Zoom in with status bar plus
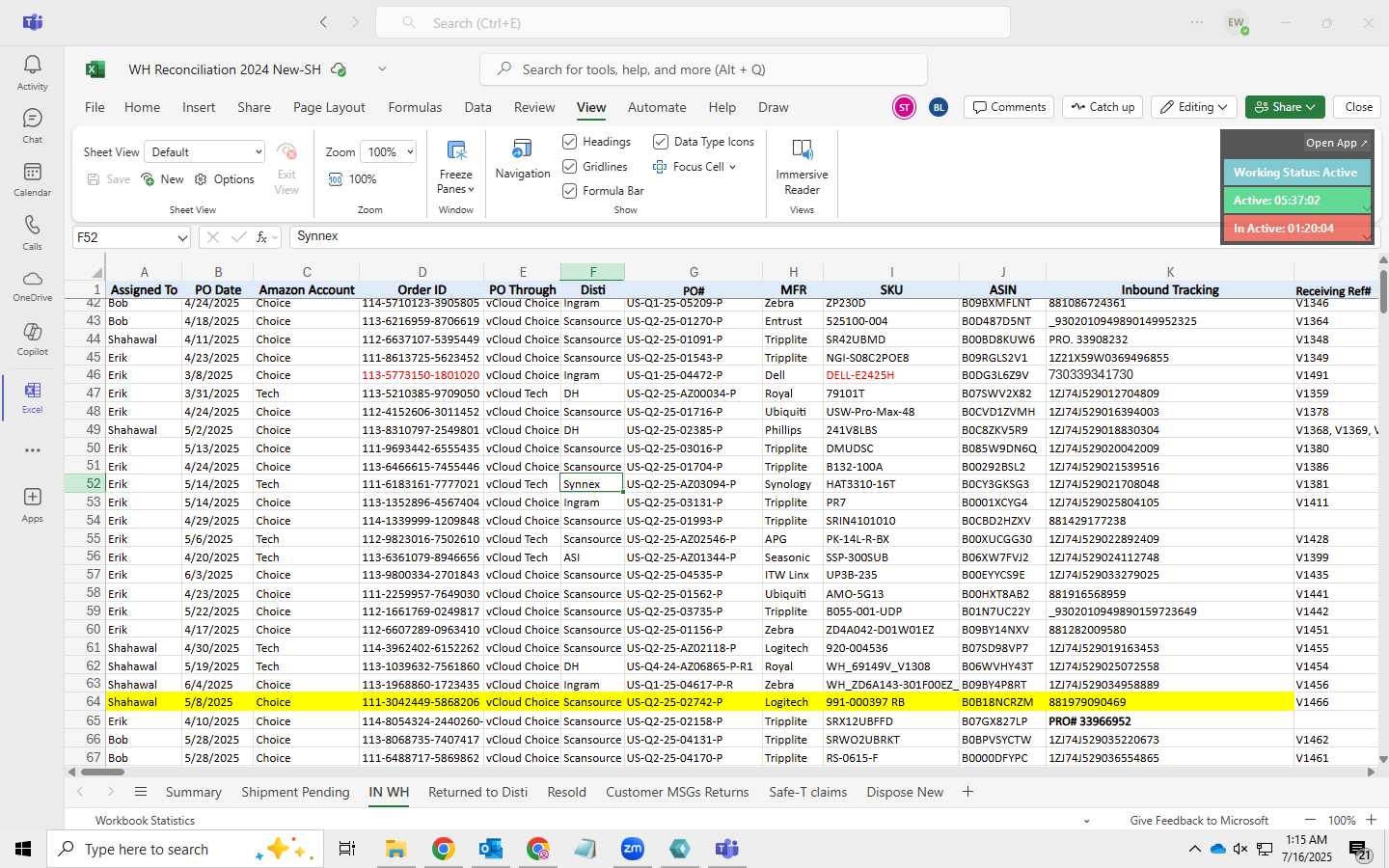The height and width of the screenshot is (868, 1389). coord(1371,820)
